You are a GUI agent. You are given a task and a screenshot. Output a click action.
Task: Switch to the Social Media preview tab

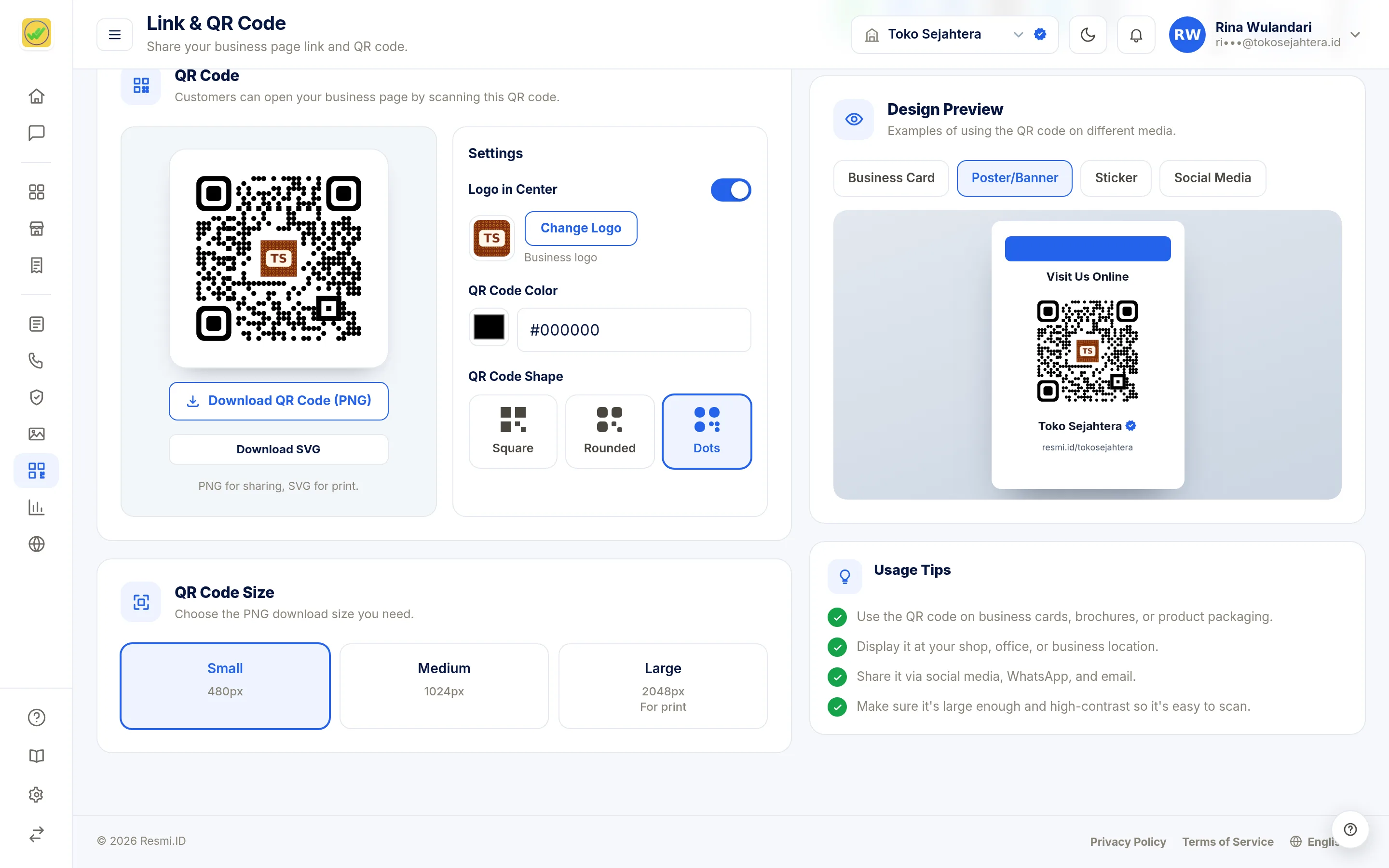(x=1212, y=178)
